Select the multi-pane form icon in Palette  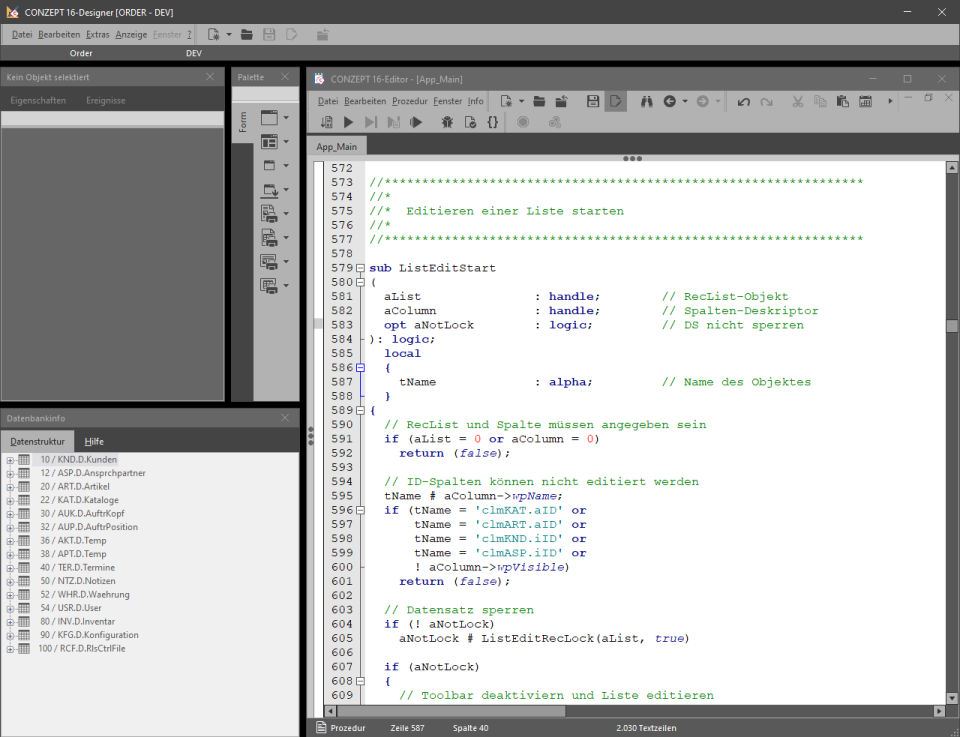[269, 141]
